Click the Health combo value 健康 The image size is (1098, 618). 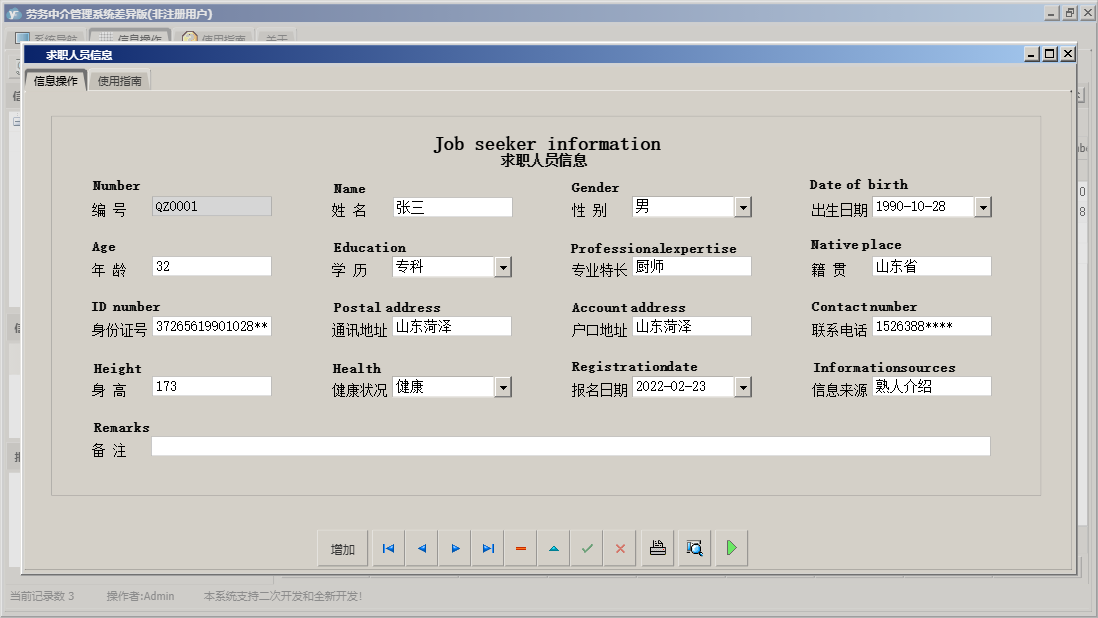pyautogui.click(x=443, y=388)
